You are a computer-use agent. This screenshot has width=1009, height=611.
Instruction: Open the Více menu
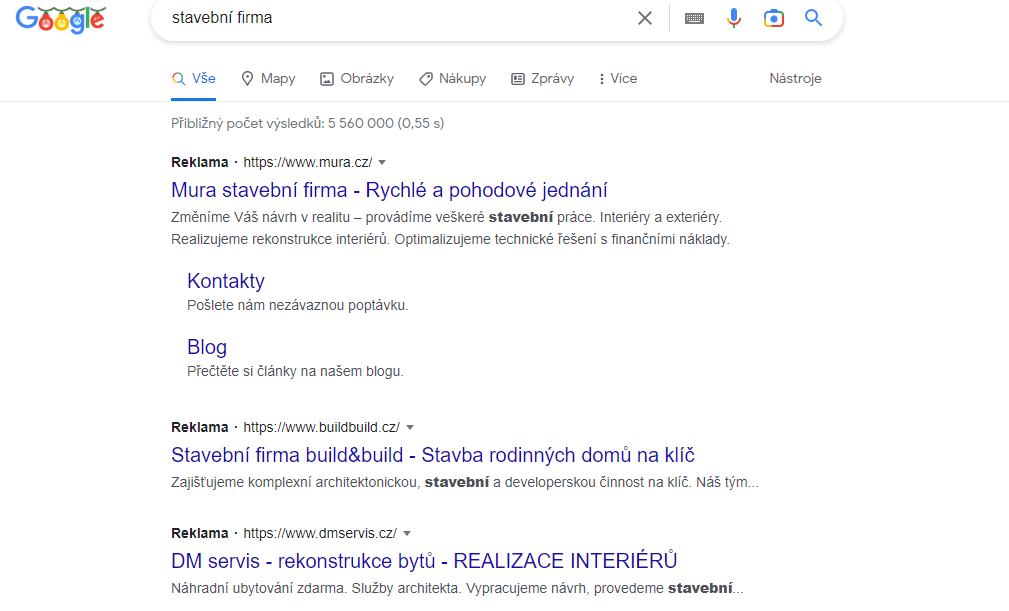(618, 78)
